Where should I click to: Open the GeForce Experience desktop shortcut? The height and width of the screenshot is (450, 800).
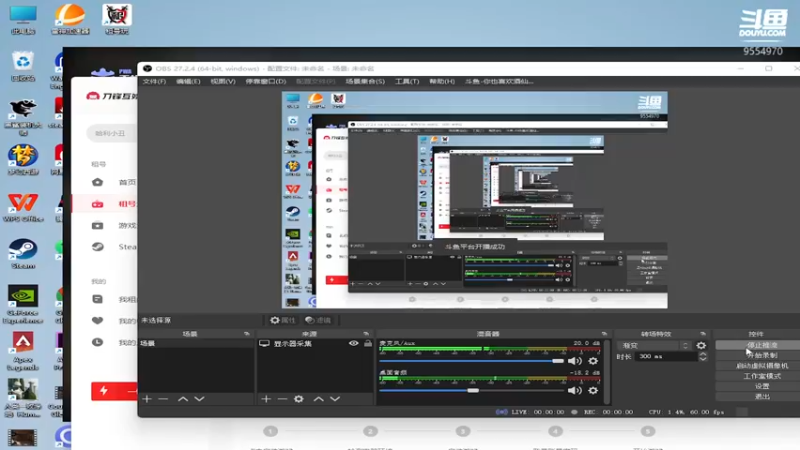(23, 304)
